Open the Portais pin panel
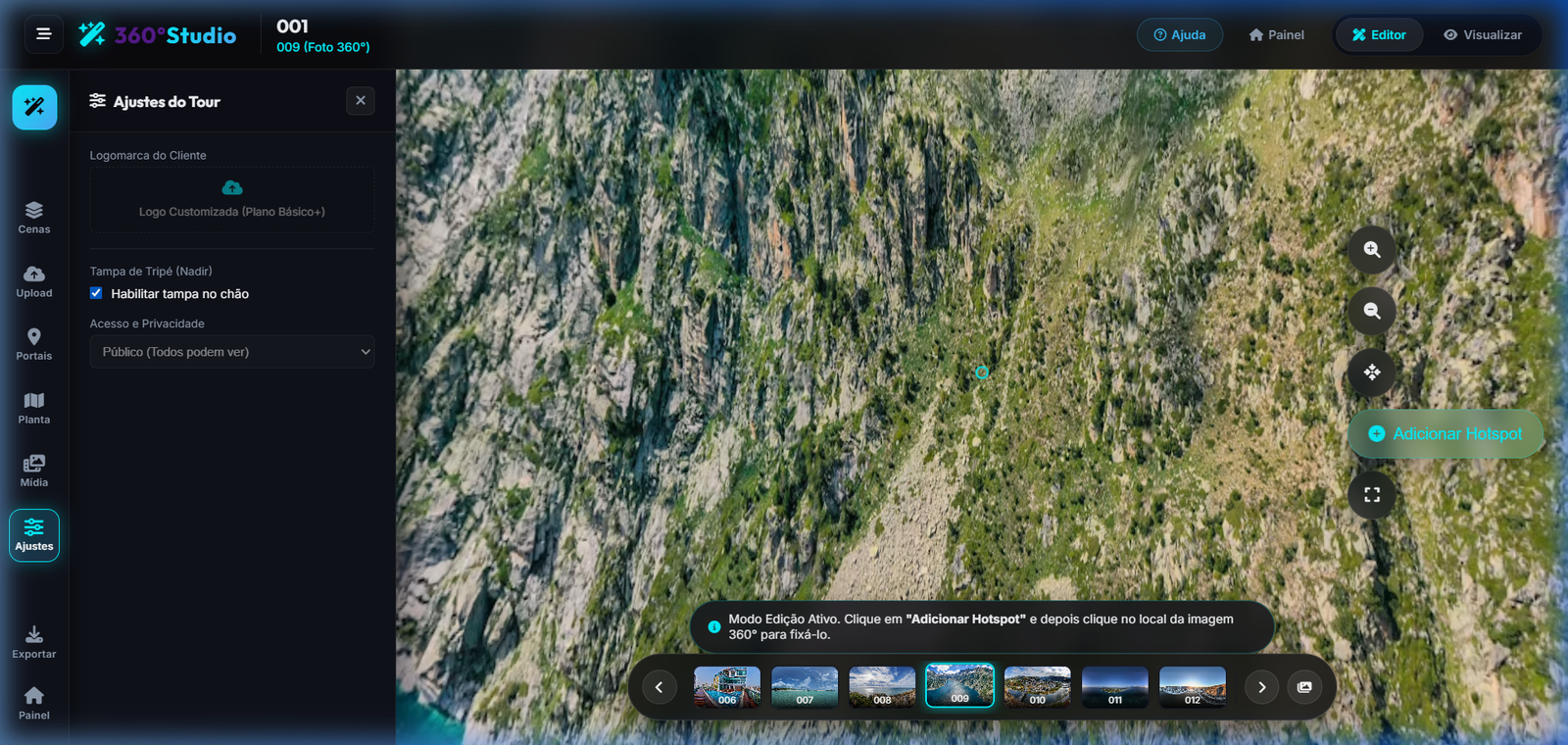The image size is (1568, 745). (34, 344)
